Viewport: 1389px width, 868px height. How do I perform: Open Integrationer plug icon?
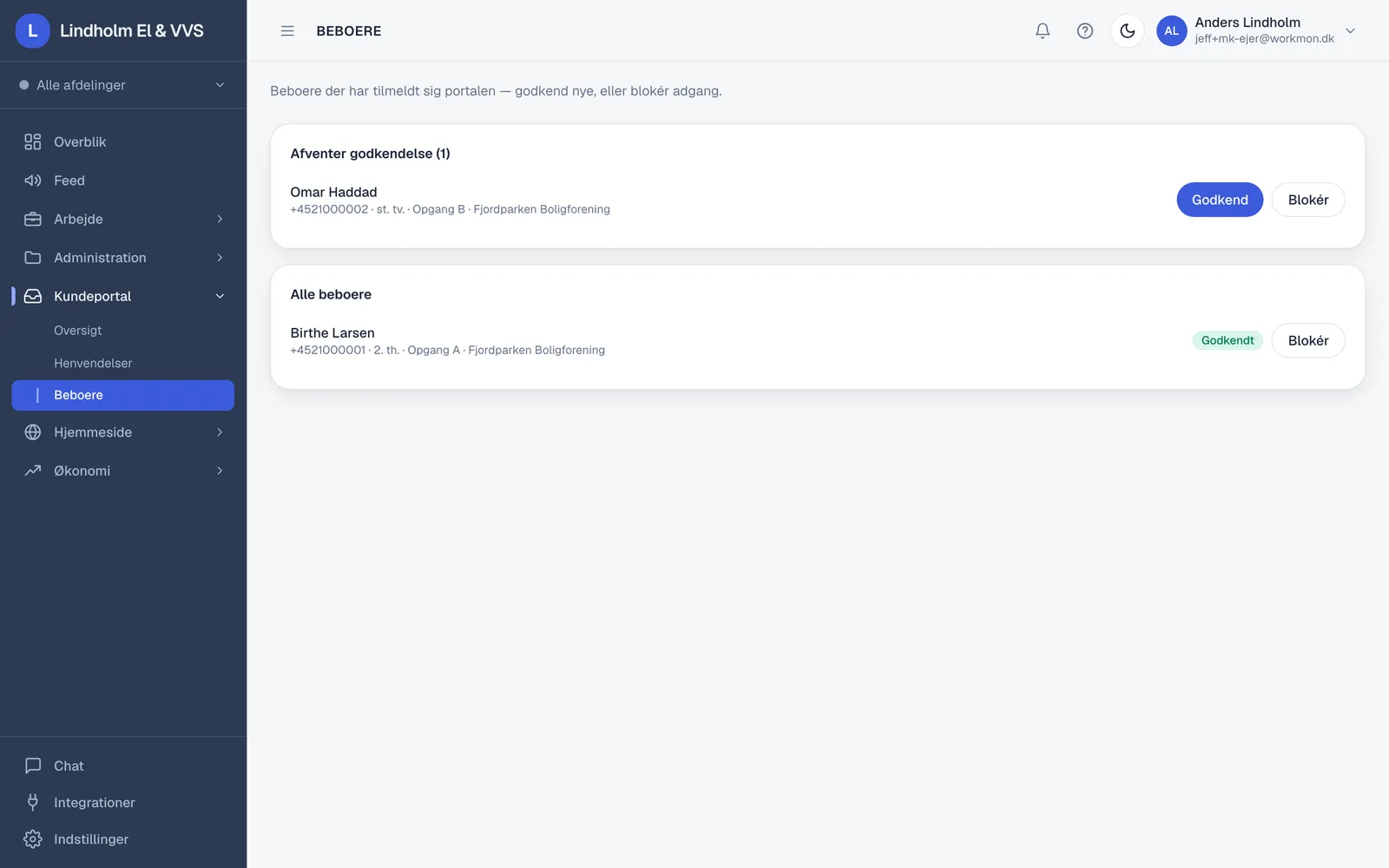click(x=33, y=802)
